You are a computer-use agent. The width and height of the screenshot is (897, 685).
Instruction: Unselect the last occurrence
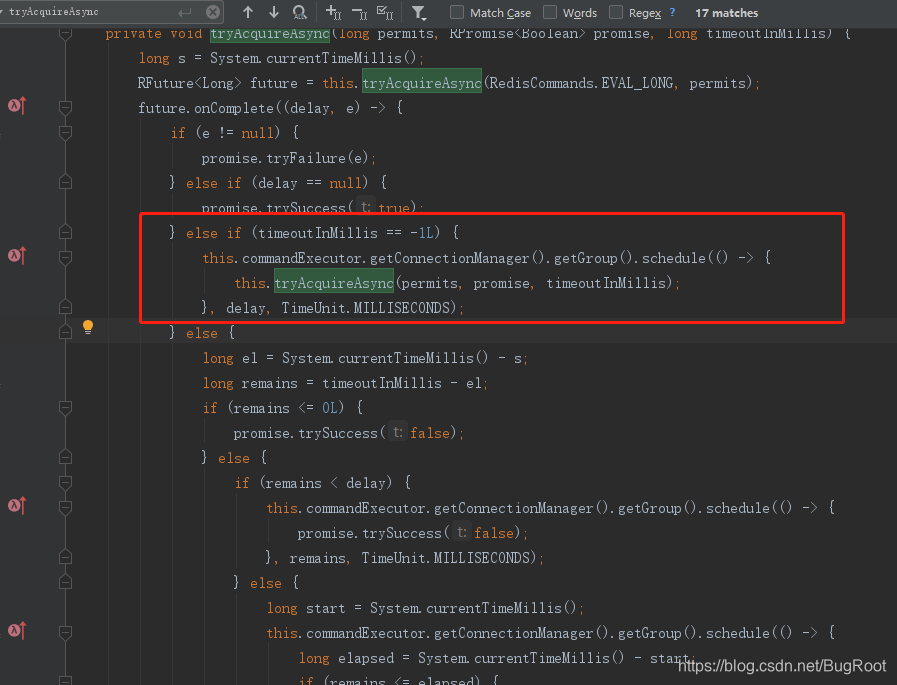(359, 12)
